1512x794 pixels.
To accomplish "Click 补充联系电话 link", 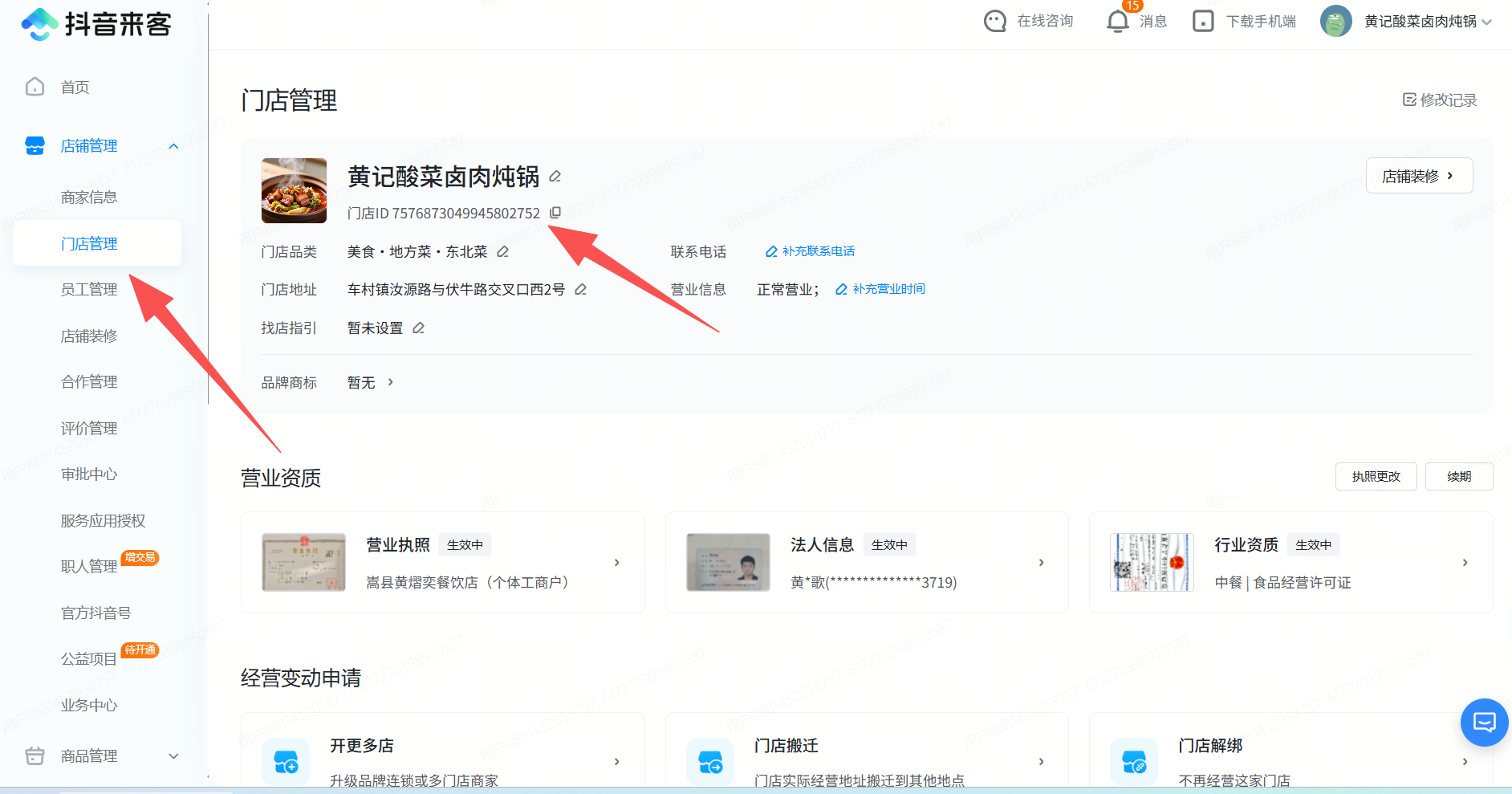I will (x=811, y=251).
